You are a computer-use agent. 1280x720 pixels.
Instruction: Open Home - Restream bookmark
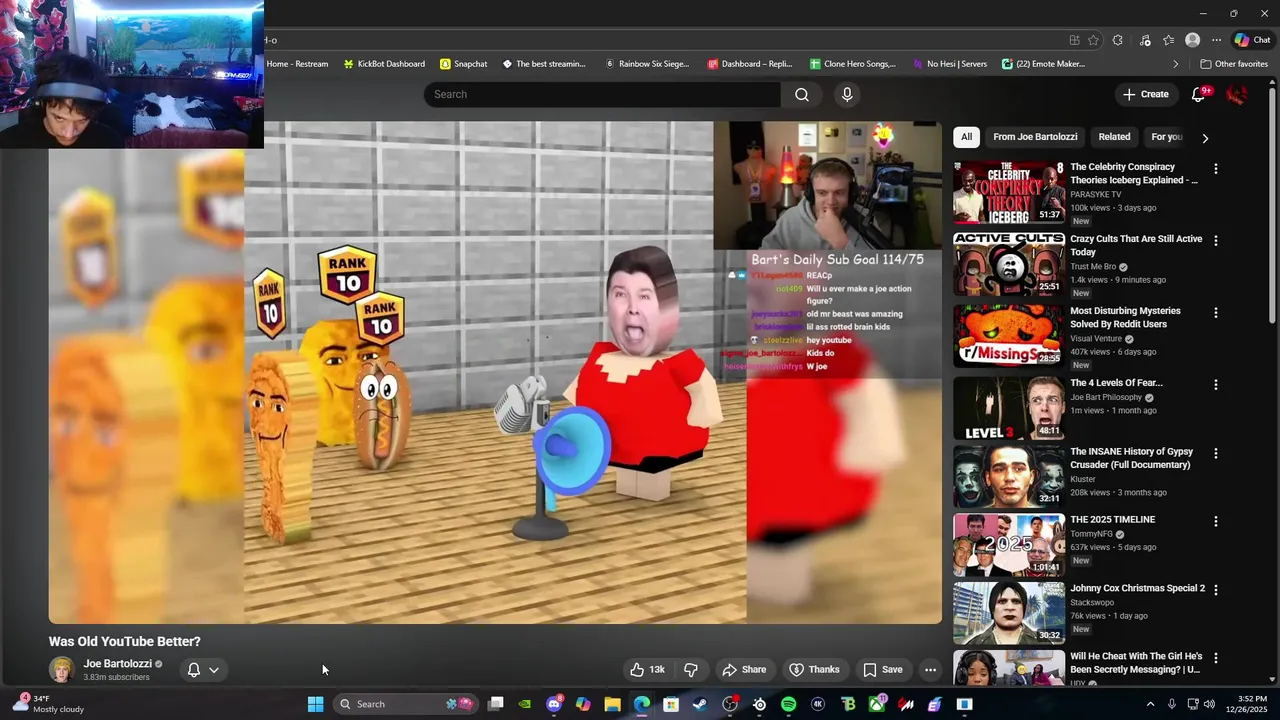[x=297, y=64]
